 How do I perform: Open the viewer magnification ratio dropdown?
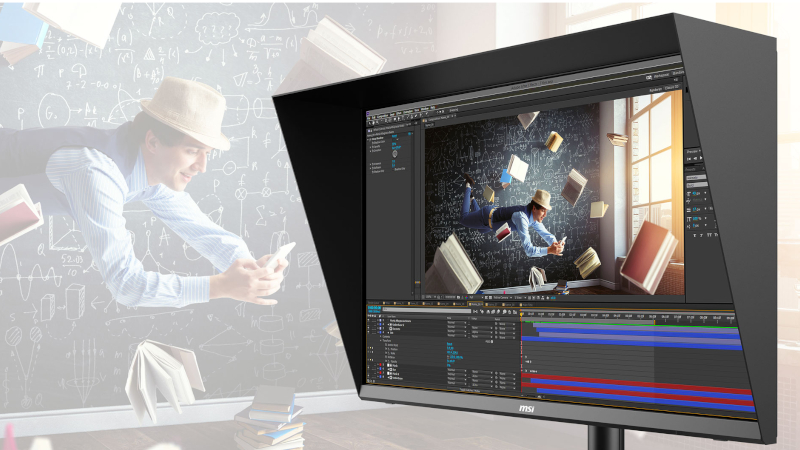[430, 296]
